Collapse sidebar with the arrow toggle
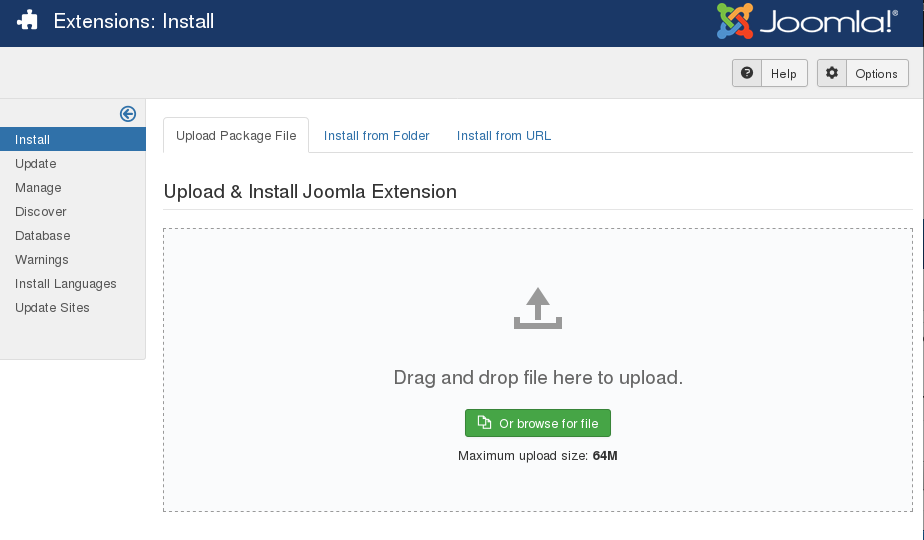The width and height of the screenshot is (924, 540). point(128,114)
